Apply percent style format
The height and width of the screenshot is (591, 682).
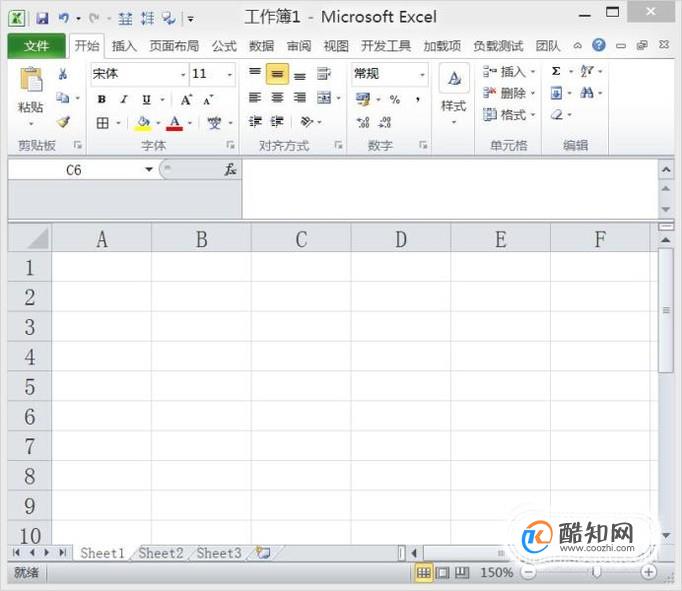395,100
